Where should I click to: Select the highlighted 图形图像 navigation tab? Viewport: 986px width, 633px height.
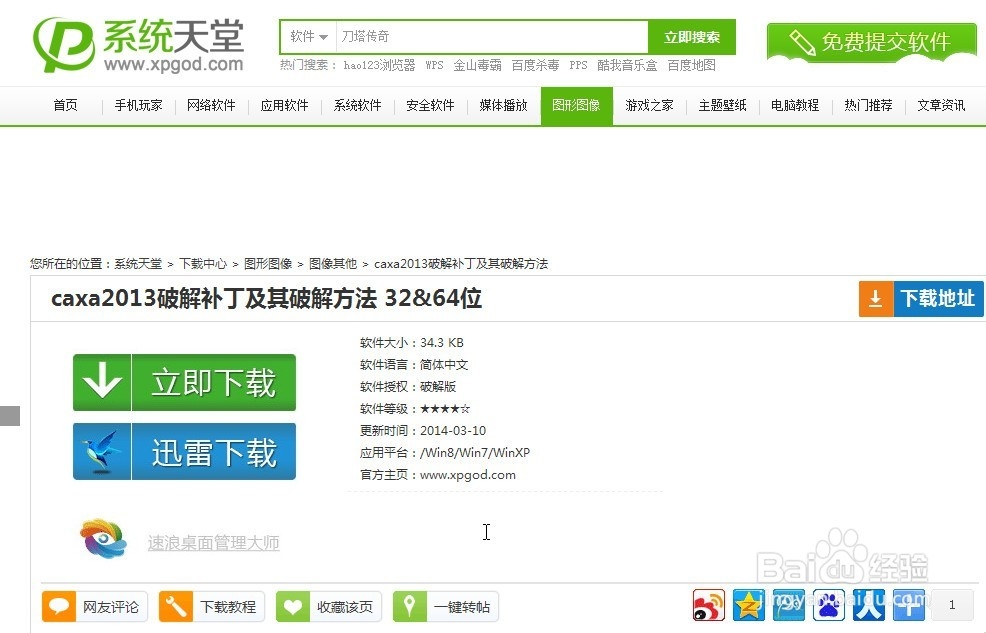(x=577, y=106)
